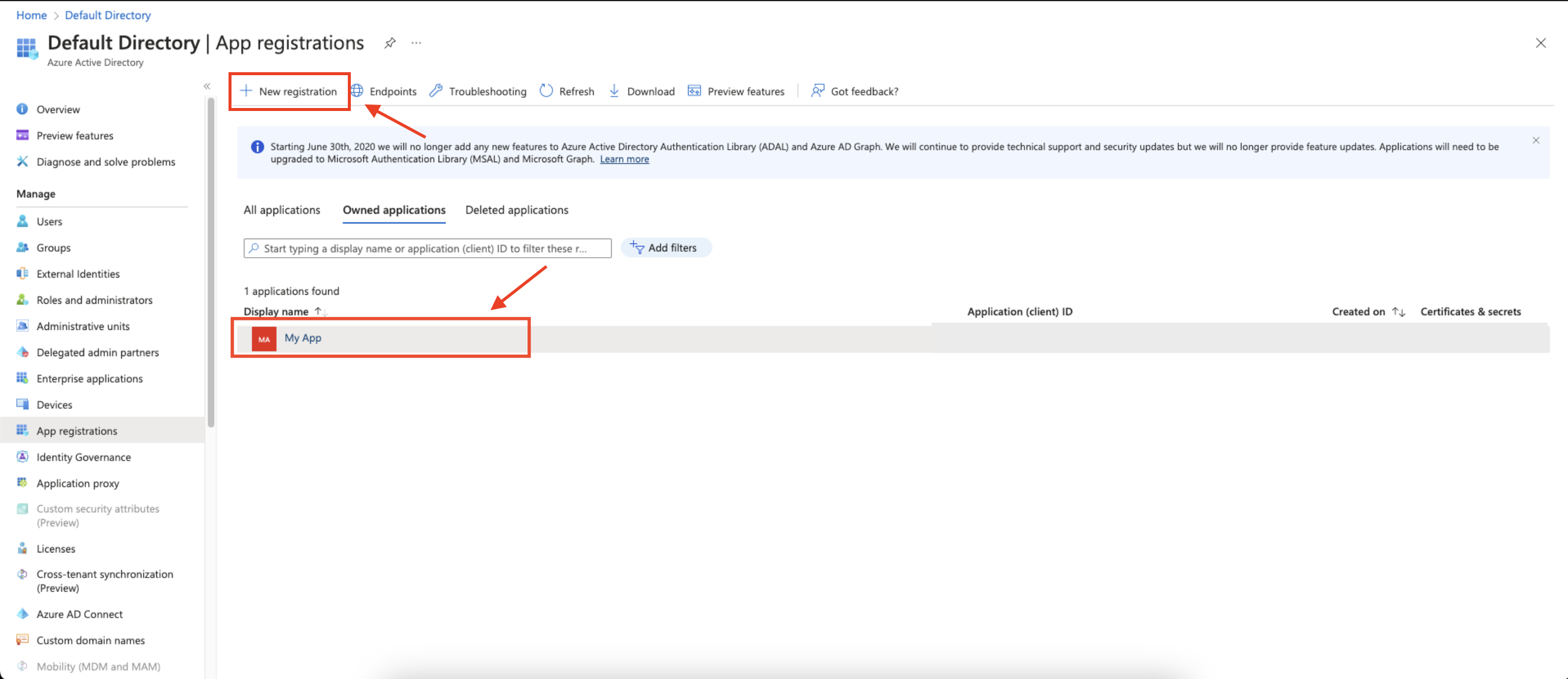Viewport: 1568px width, 679px height.
Task: Click the Preview features toolbar icon
Action: pos(694,91)
